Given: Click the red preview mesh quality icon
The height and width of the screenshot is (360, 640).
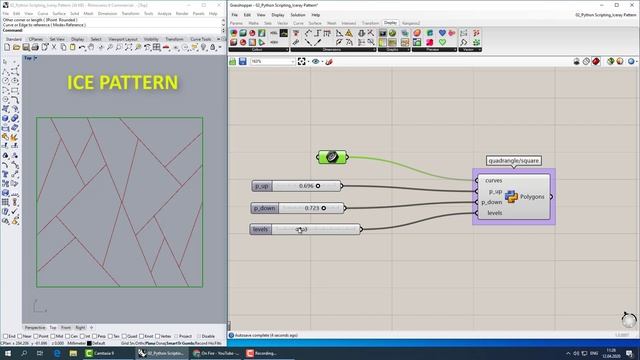Looking at the screenshot, I should pos(596,61).
